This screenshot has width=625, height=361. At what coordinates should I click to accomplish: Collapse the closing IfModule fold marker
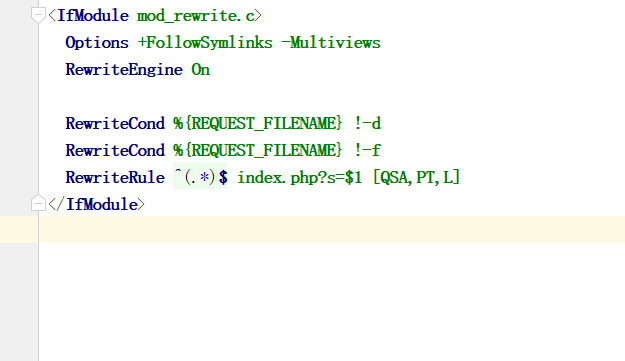click(x=38, y=204)
